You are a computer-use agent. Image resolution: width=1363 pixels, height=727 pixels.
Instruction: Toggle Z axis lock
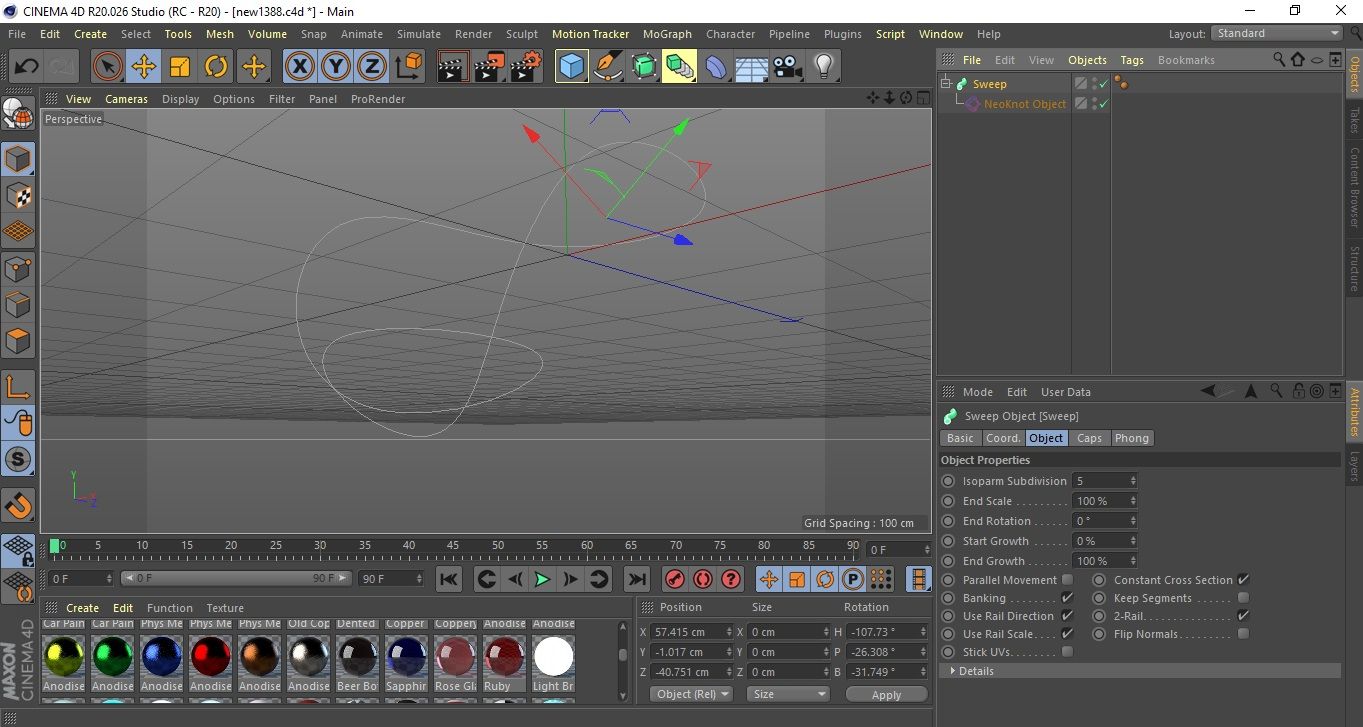click(x=372, y=67)
